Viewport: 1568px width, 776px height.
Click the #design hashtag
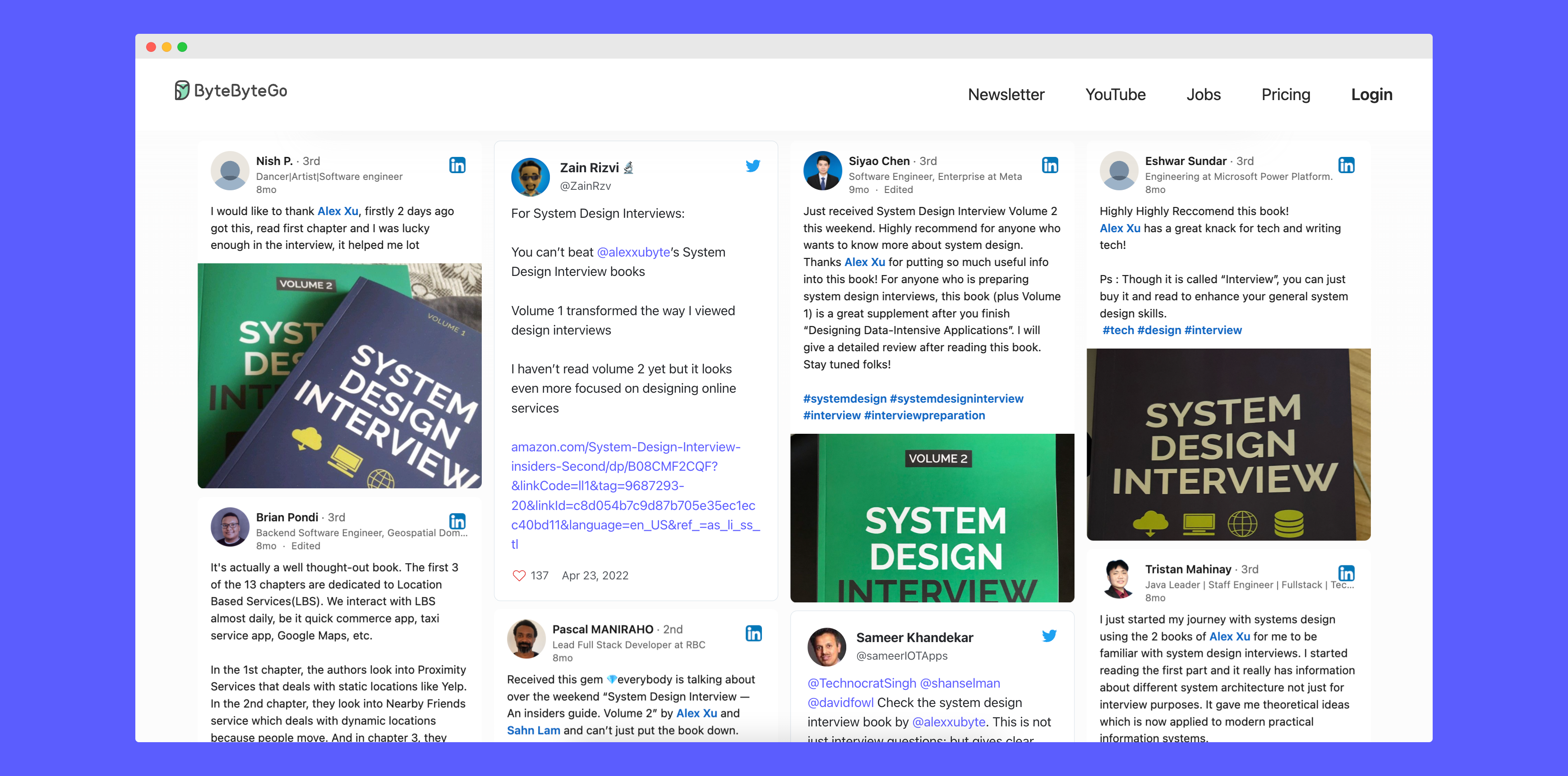(1159, 331)
